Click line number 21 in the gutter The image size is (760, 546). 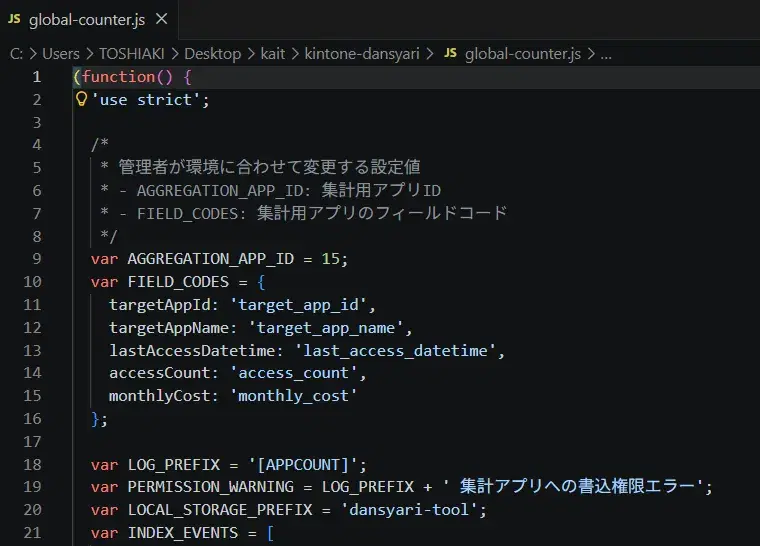(32, 532)
